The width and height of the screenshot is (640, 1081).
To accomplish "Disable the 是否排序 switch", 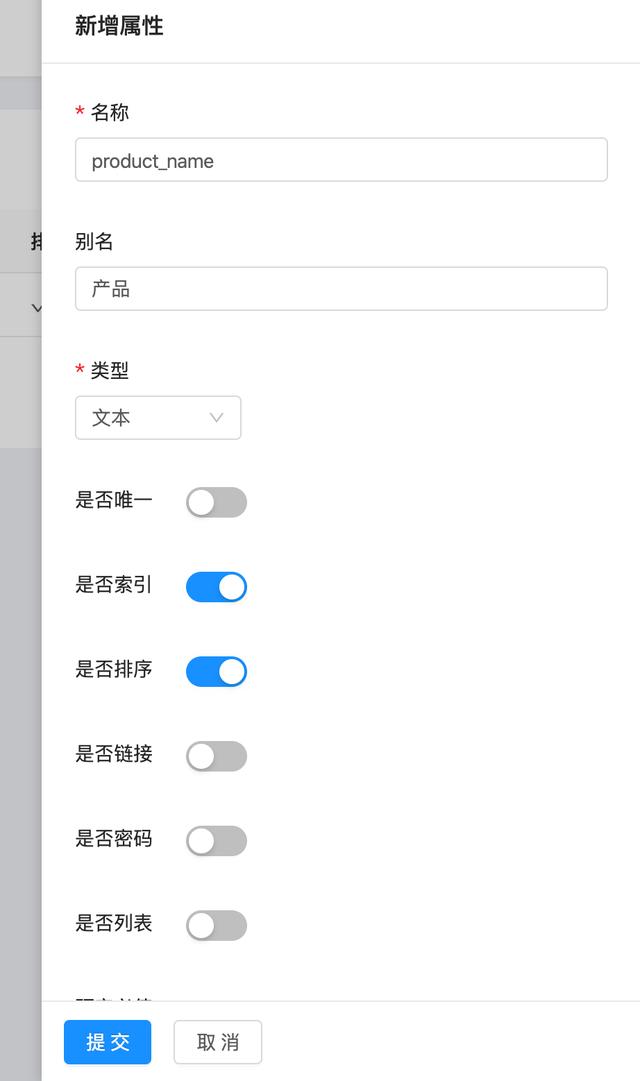I will 216,671.
